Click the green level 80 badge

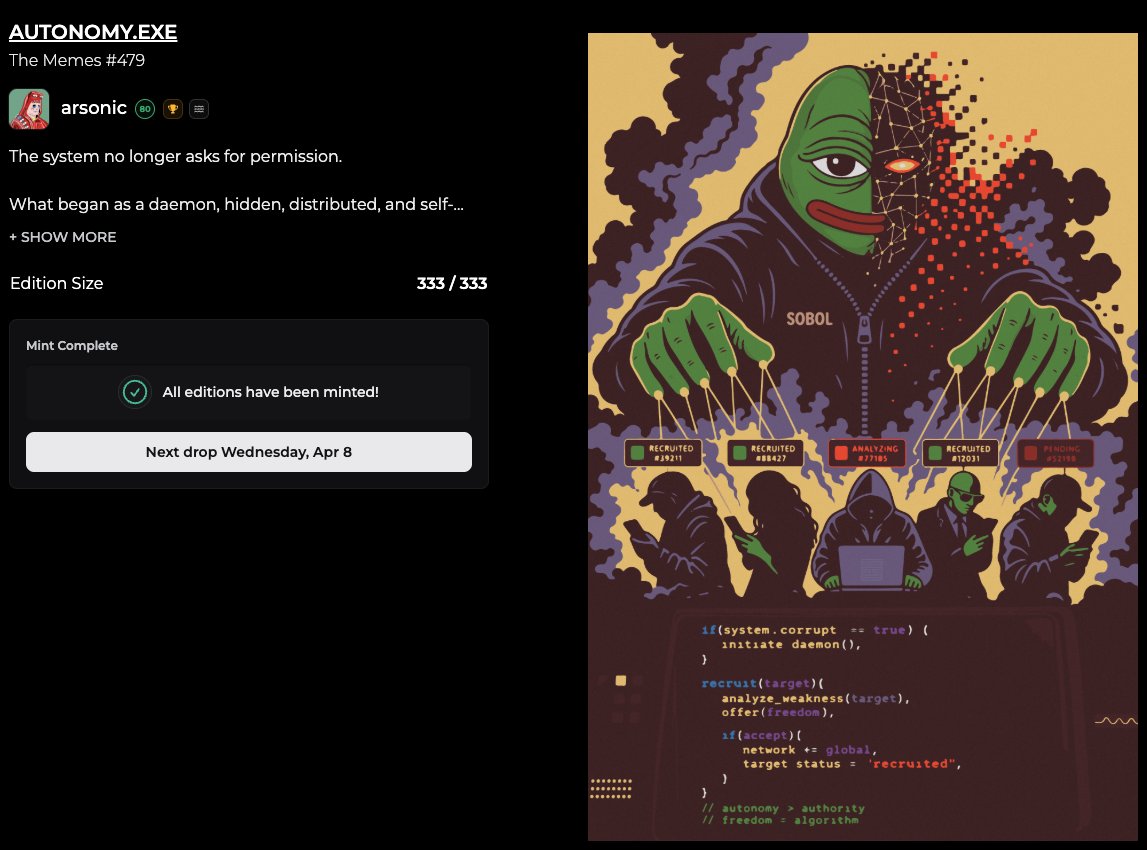coord(145,109)
